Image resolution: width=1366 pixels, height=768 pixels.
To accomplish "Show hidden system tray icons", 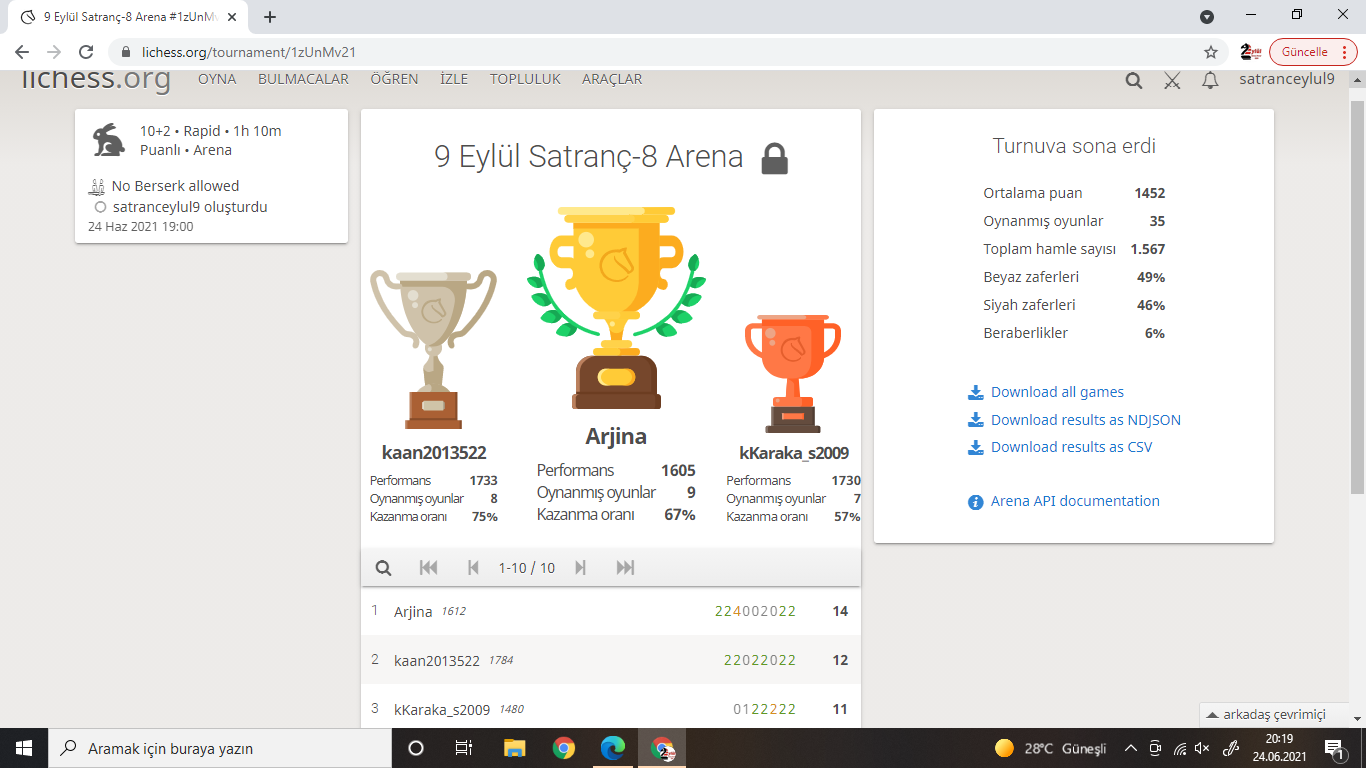I will tap(1131, 748).
